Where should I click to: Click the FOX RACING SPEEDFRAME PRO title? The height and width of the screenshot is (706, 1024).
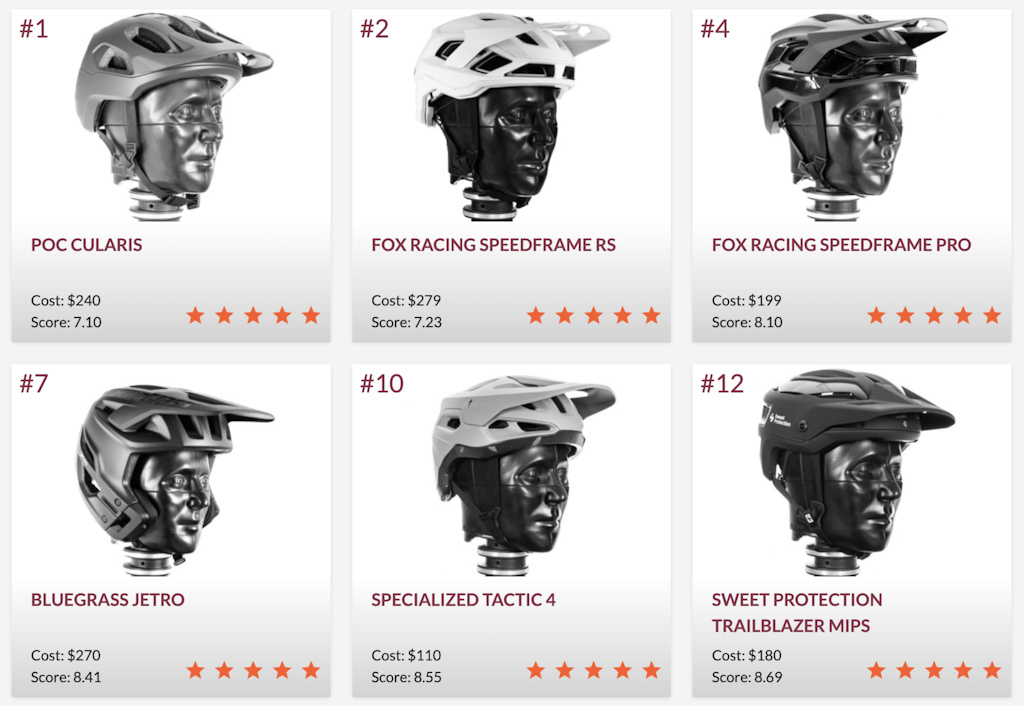pyautogui.click(x=841, y=245)
